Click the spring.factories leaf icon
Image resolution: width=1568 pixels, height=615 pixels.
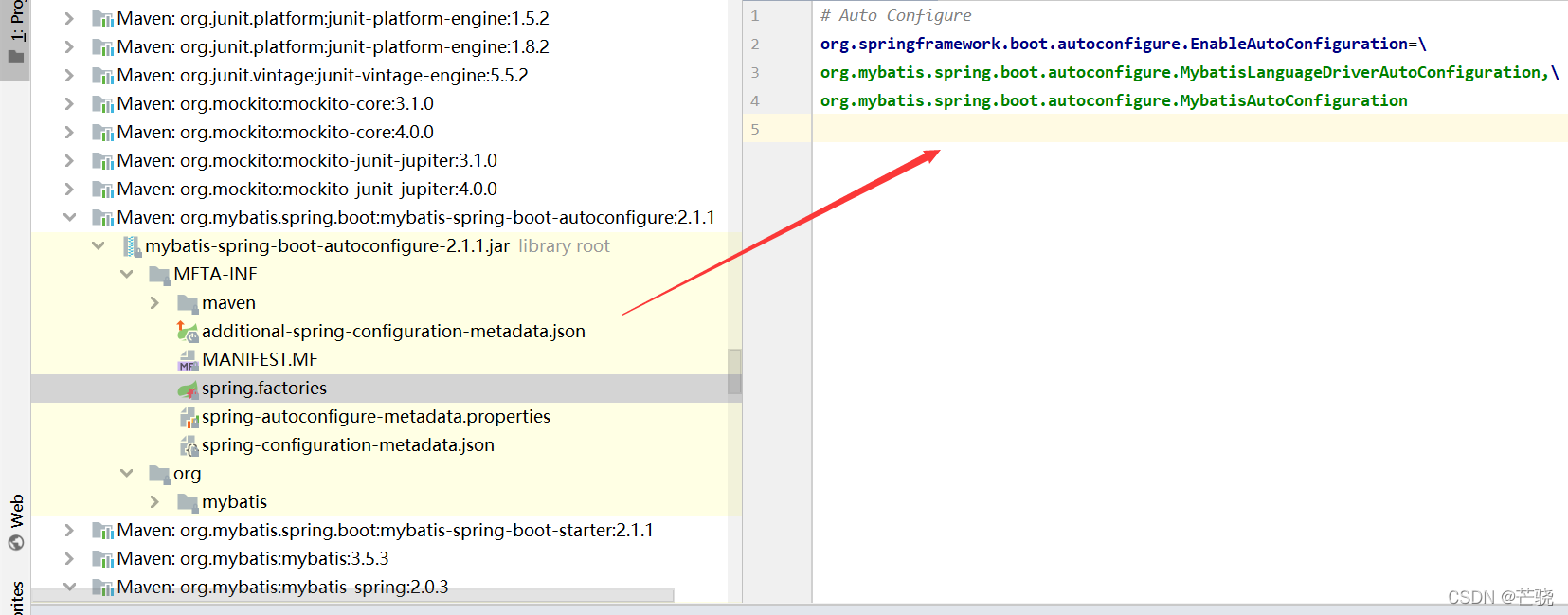pos(188,389)
